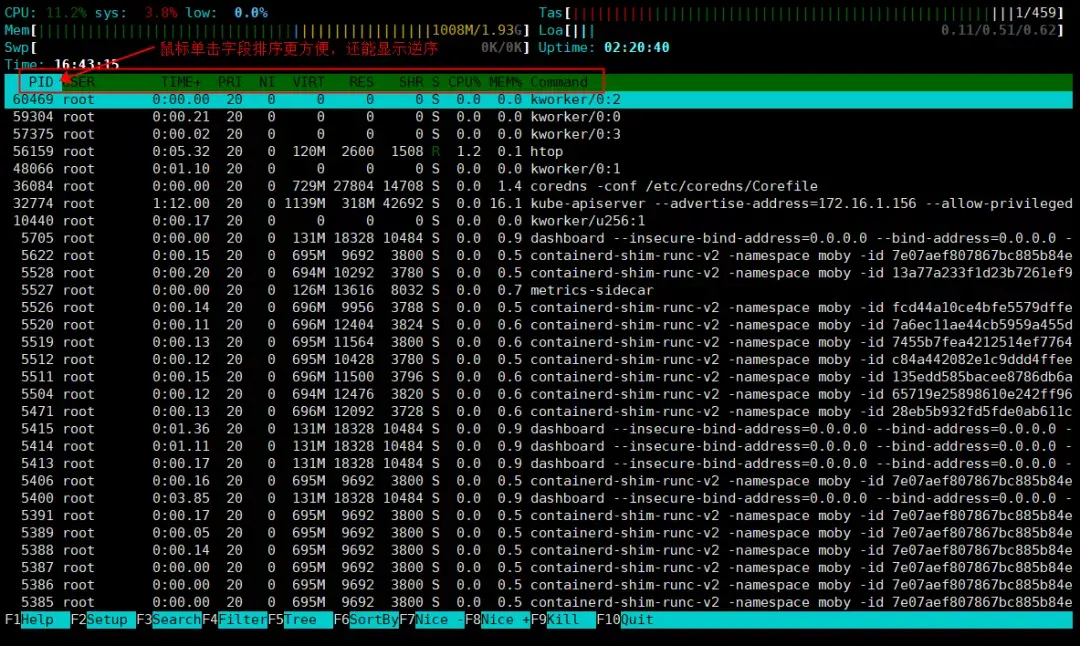Image resolution: width=1080 pixels, height=646 pixels.
Task: Select the containerd-shim row with PID 5471
Action: (539, 412)
